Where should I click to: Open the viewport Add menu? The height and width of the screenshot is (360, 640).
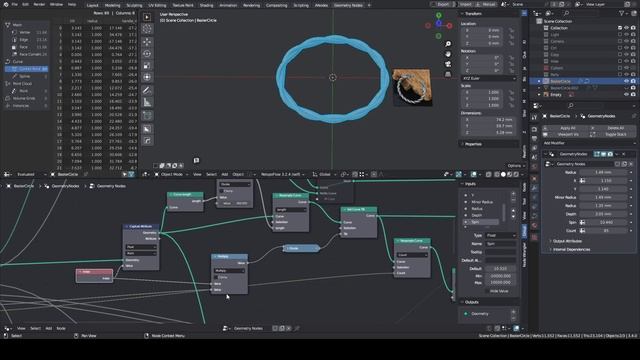[224, 174]
